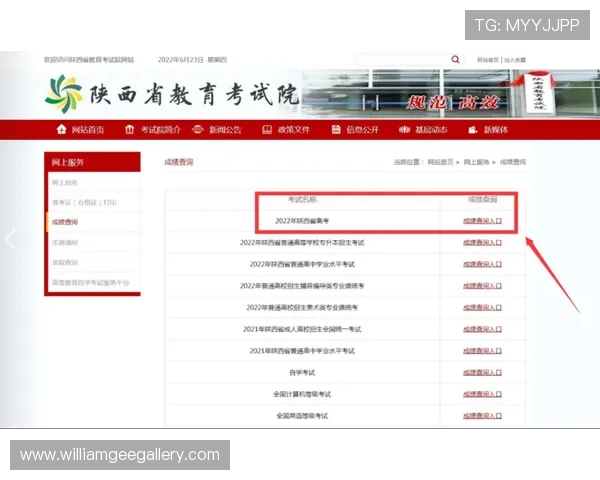Select 录取查询 in the sidebar

(65, 263)
